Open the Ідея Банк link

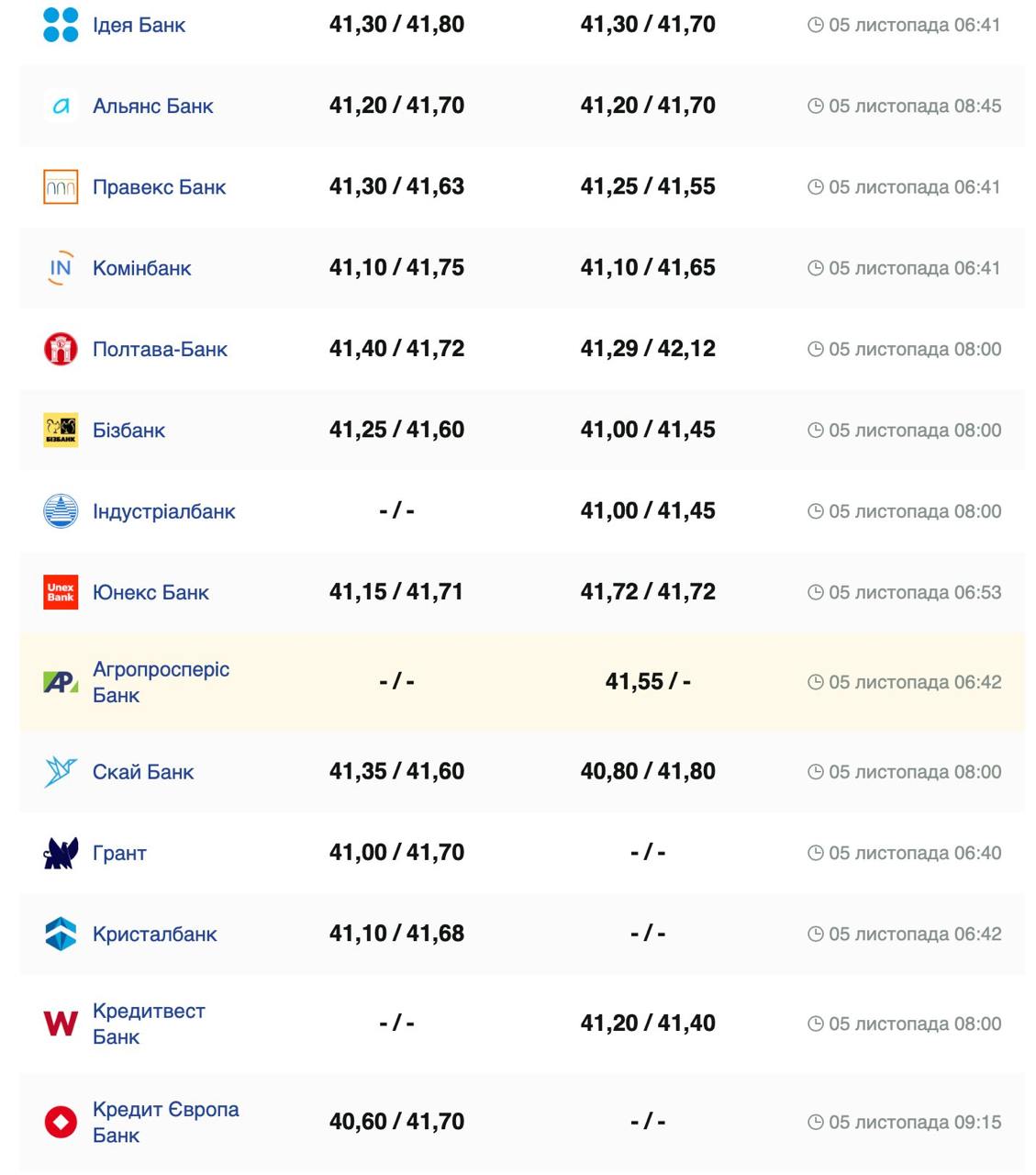tap(139, 25)
